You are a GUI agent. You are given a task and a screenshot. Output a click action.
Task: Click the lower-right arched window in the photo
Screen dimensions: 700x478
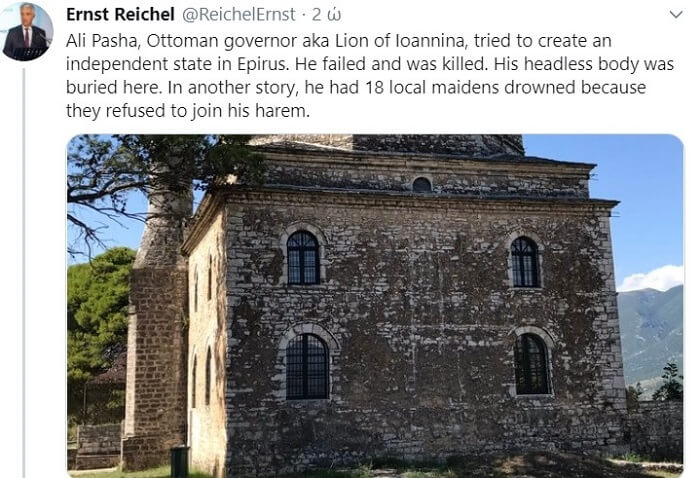pos(530,363)
